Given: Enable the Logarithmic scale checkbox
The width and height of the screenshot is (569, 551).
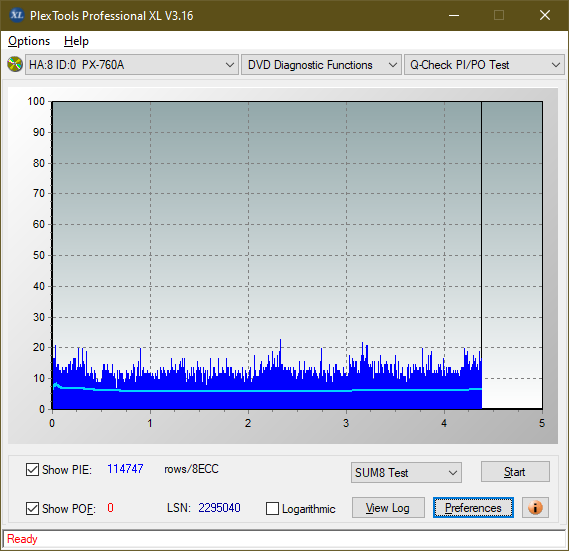Looking at the screenshot, I should [x=272, y=509].
